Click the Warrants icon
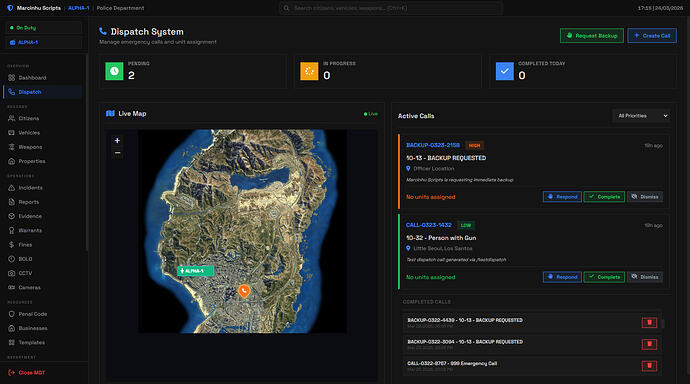The image size is (690, 384). (x=11, y=230)
